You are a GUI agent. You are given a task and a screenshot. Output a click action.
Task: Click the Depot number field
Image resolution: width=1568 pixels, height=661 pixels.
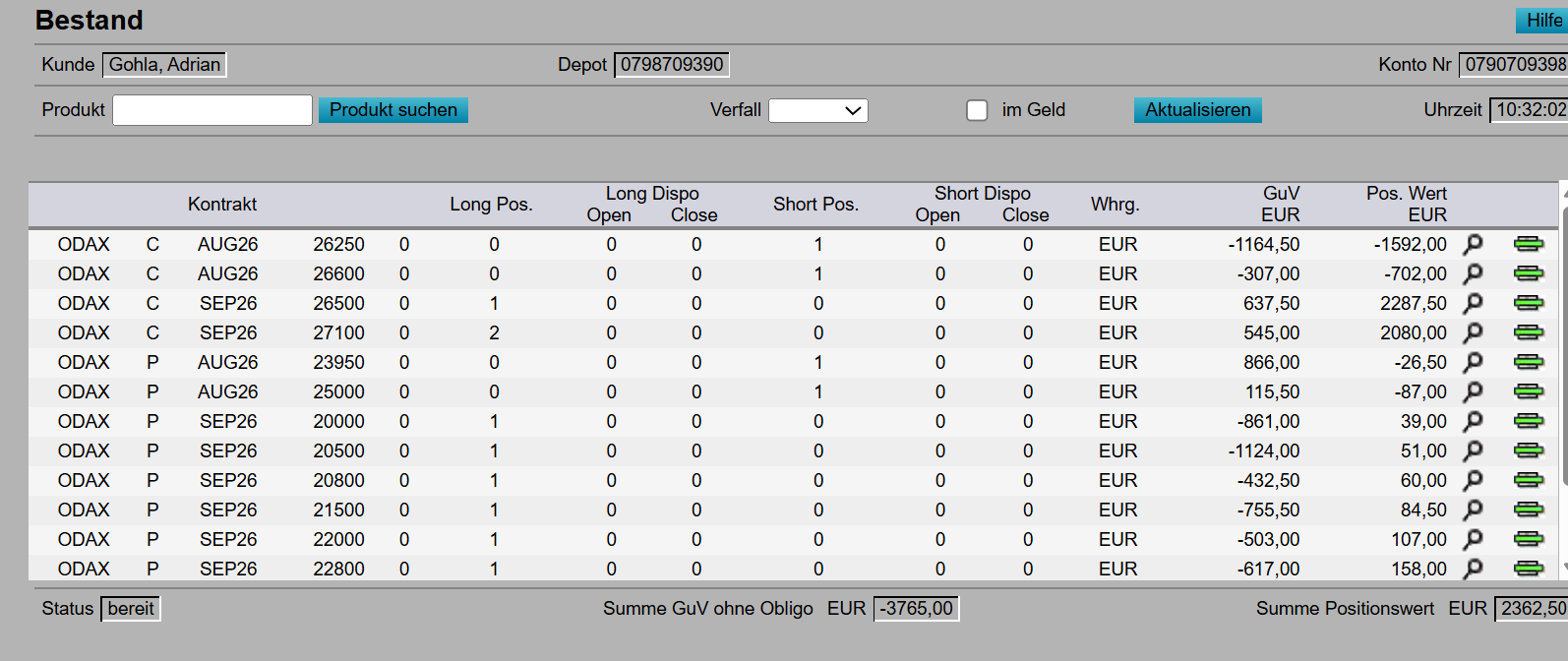pos(672,65)
